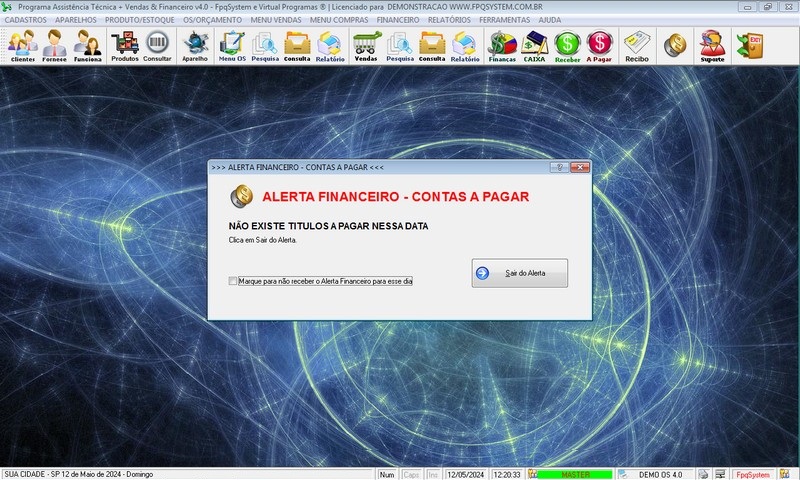Open the Clientes toolbar icon
The image size is (800, 480).
pyautogui.click(x=22, y=45)
